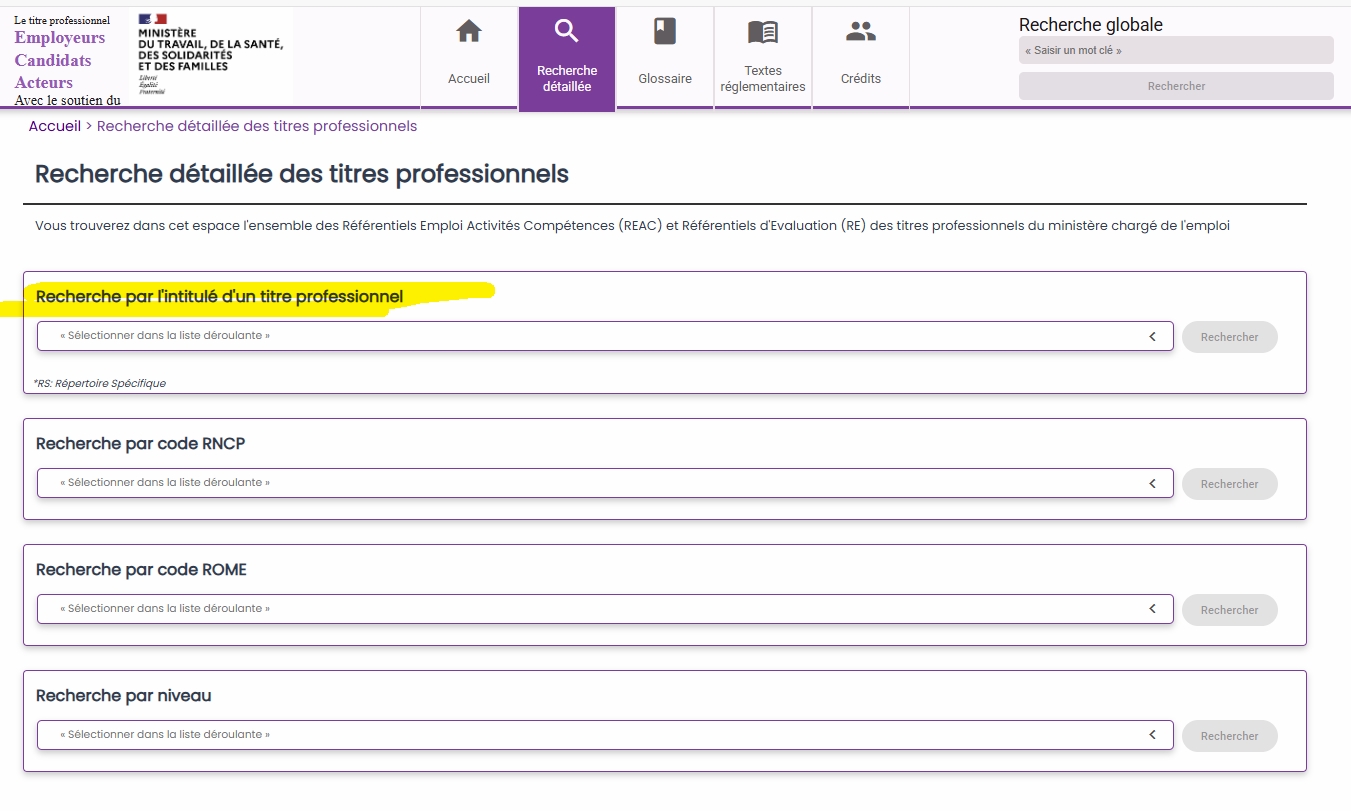This screenshot has height=811, width=1351.
Task: Open the Crédits people icon
Action: tap(860, 32)
